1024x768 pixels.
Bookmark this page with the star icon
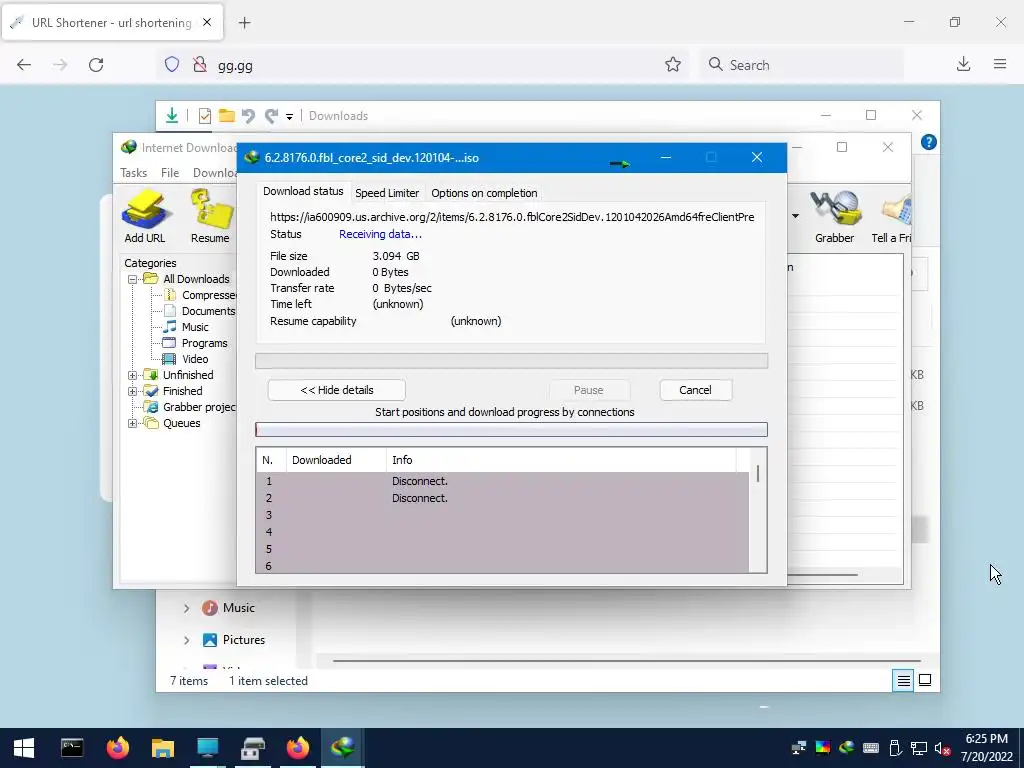[673, 64]
